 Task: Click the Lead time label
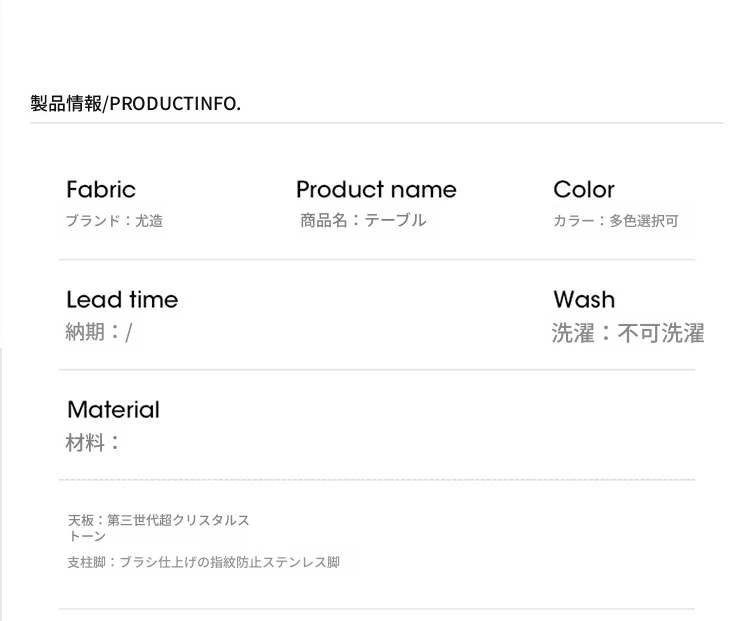click(122, 300)
